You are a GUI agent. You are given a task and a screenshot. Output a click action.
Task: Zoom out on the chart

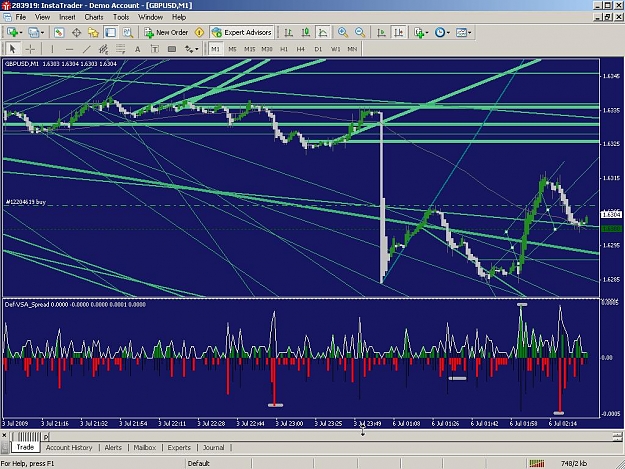coord(360,33)
